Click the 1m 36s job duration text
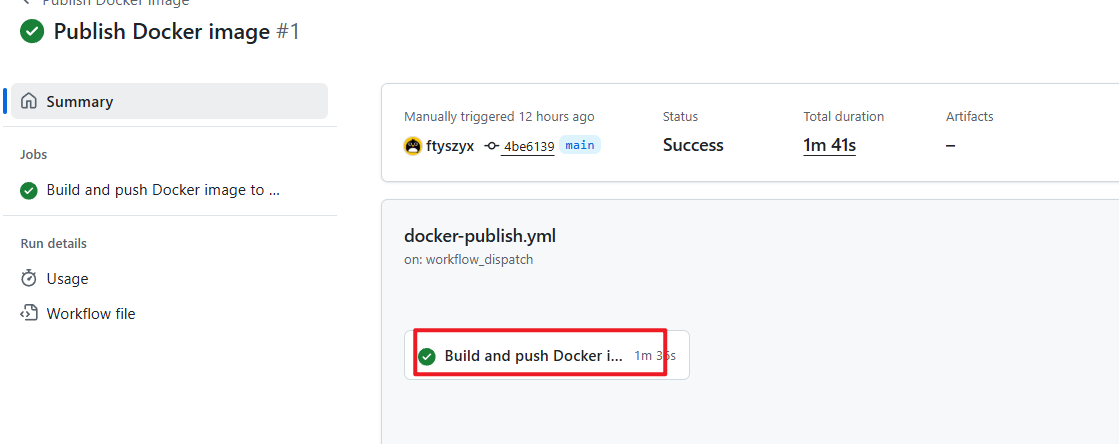The image size is (1119, 444). 655,356
